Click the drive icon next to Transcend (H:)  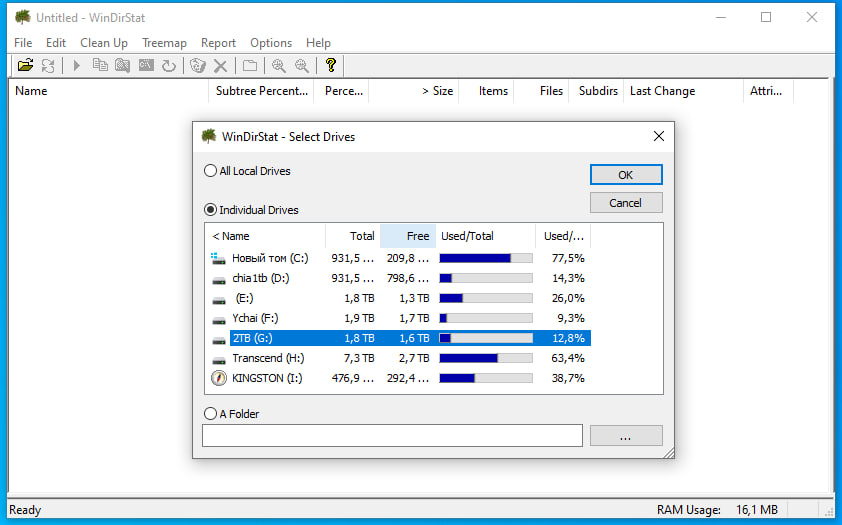[x=219, y=359]
